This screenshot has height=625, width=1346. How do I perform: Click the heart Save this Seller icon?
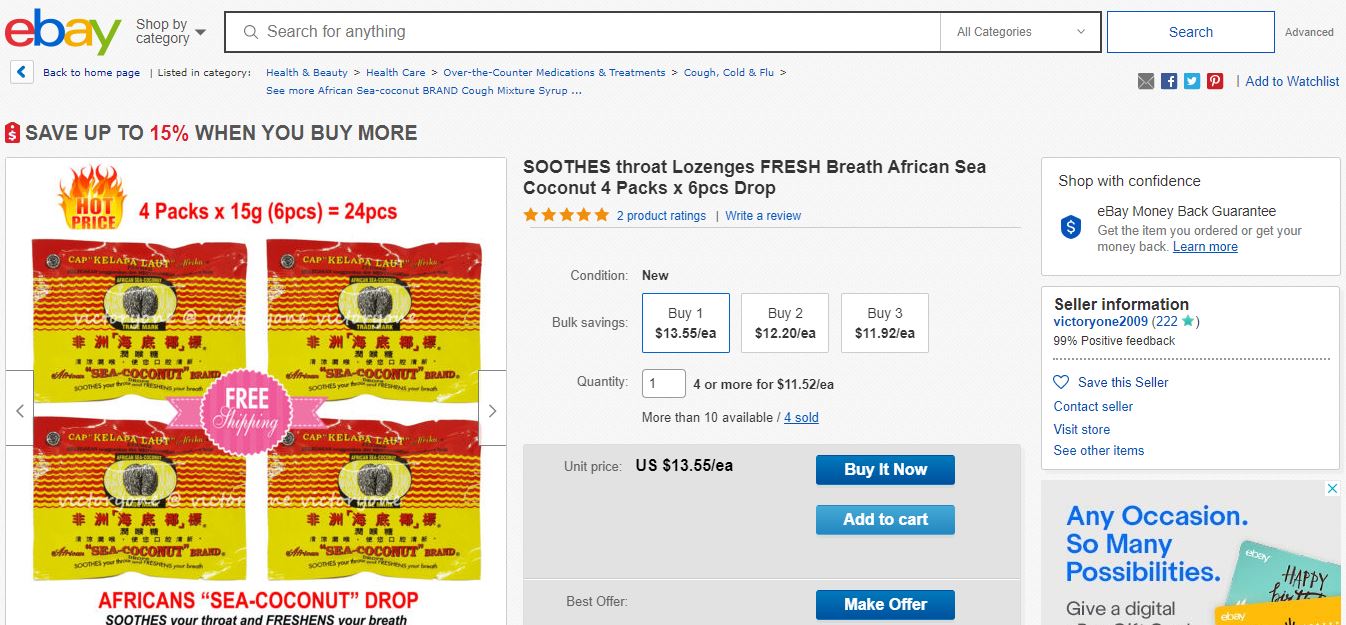(x=1061, y=382)
